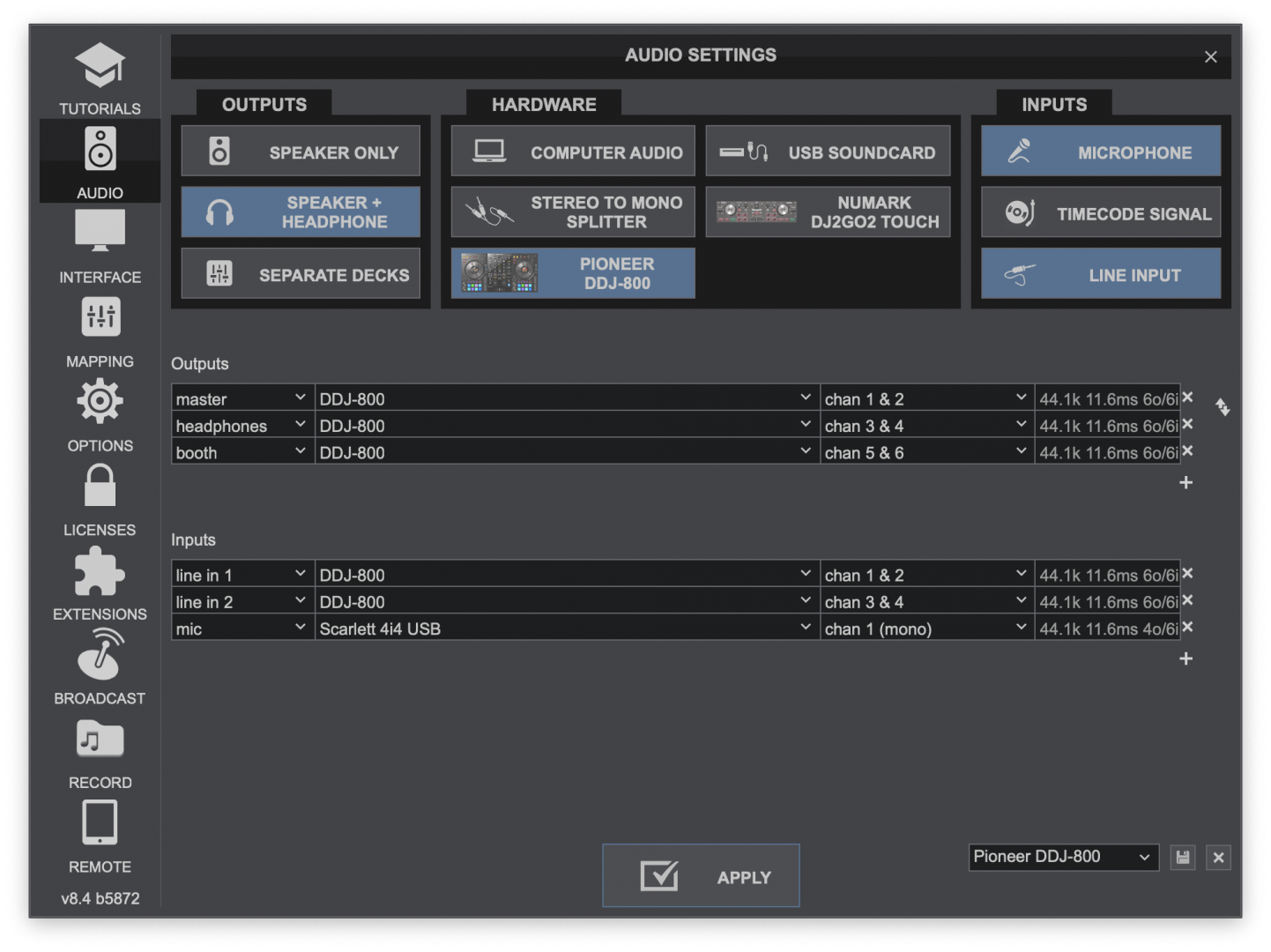The image size is (1271, 952).
Task: Open master row chan 1 & 2 dropdown
Action: (926, 398)
